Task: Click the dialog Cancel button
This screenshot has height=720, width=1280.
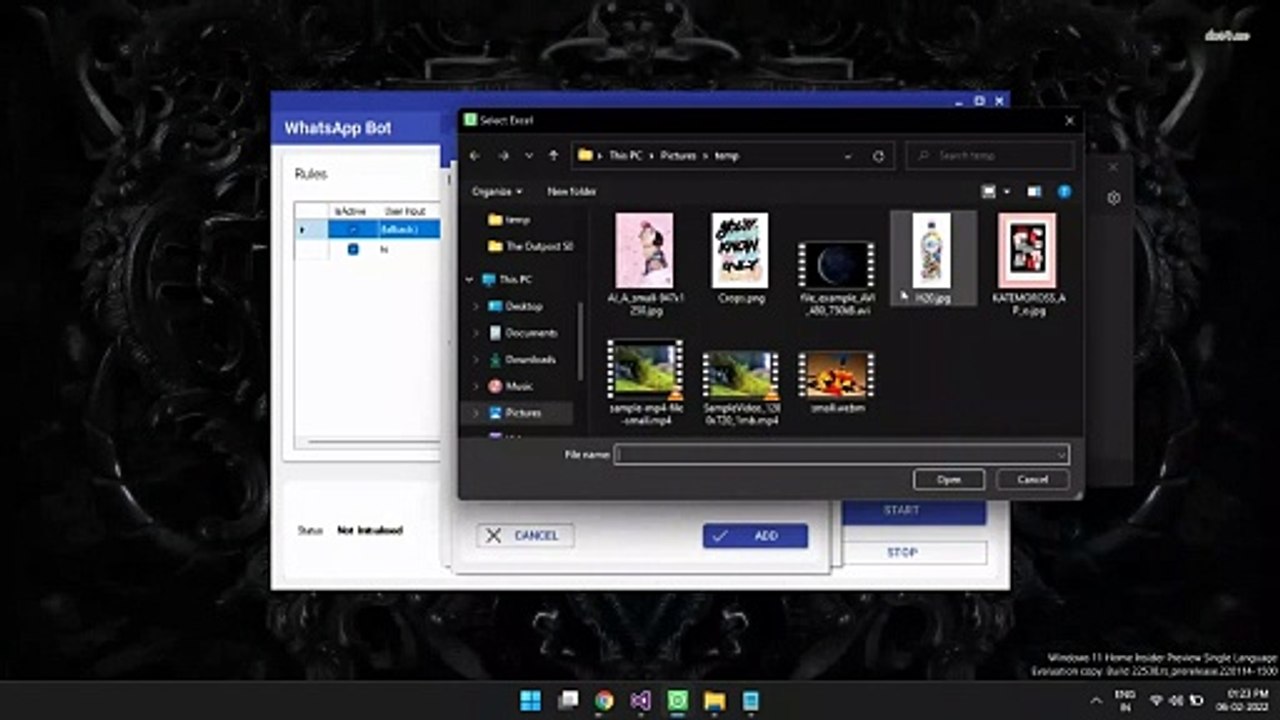Action: [1033, 480]
